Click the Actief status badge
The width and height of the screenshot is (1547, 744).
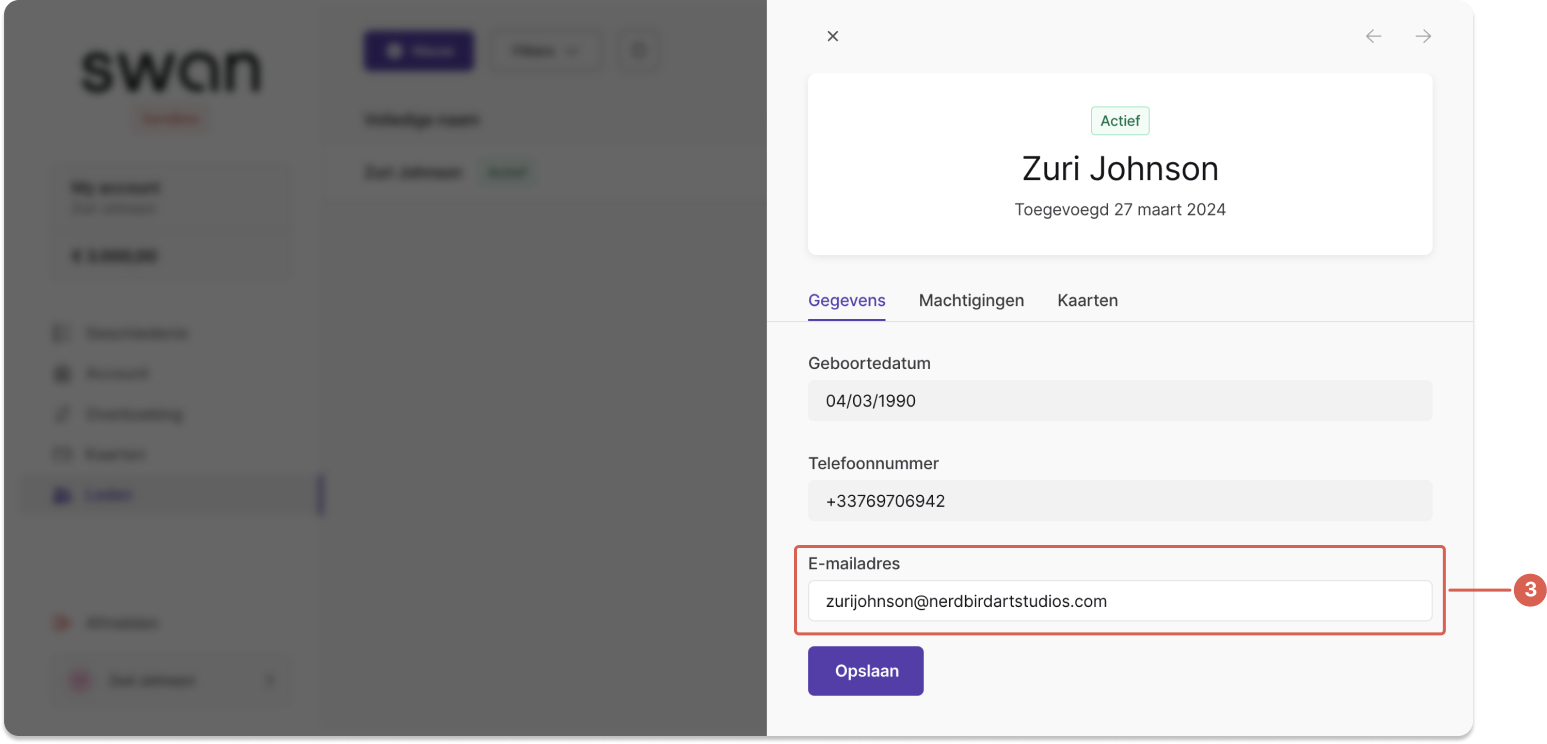[x=1120, y=121]
